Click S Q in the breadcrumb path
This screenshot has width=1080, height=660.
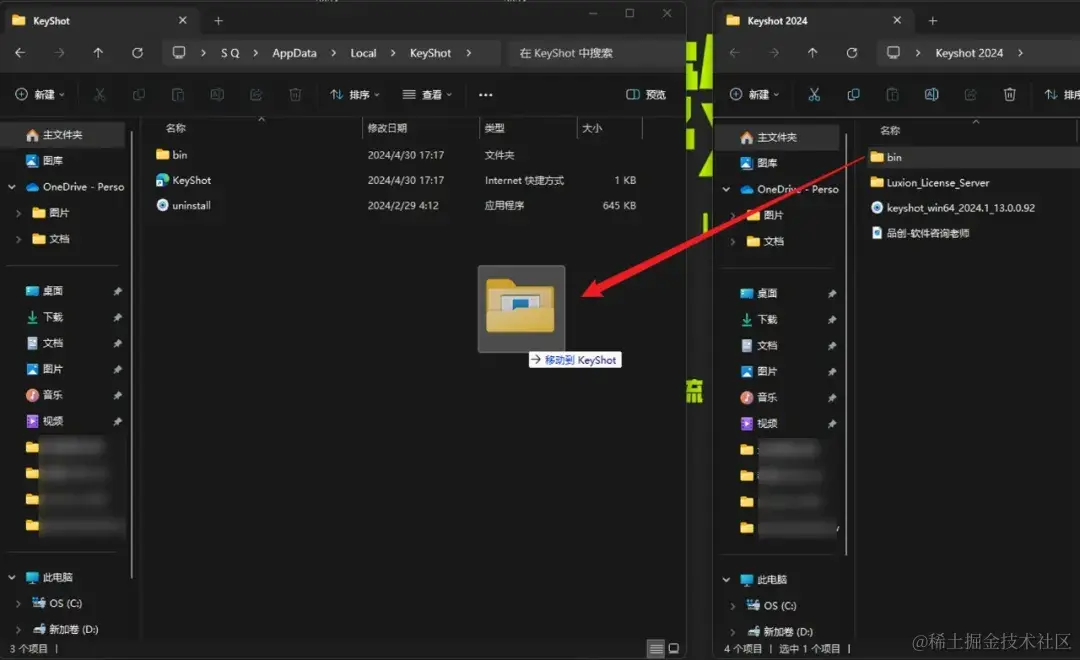pos(230,53)
